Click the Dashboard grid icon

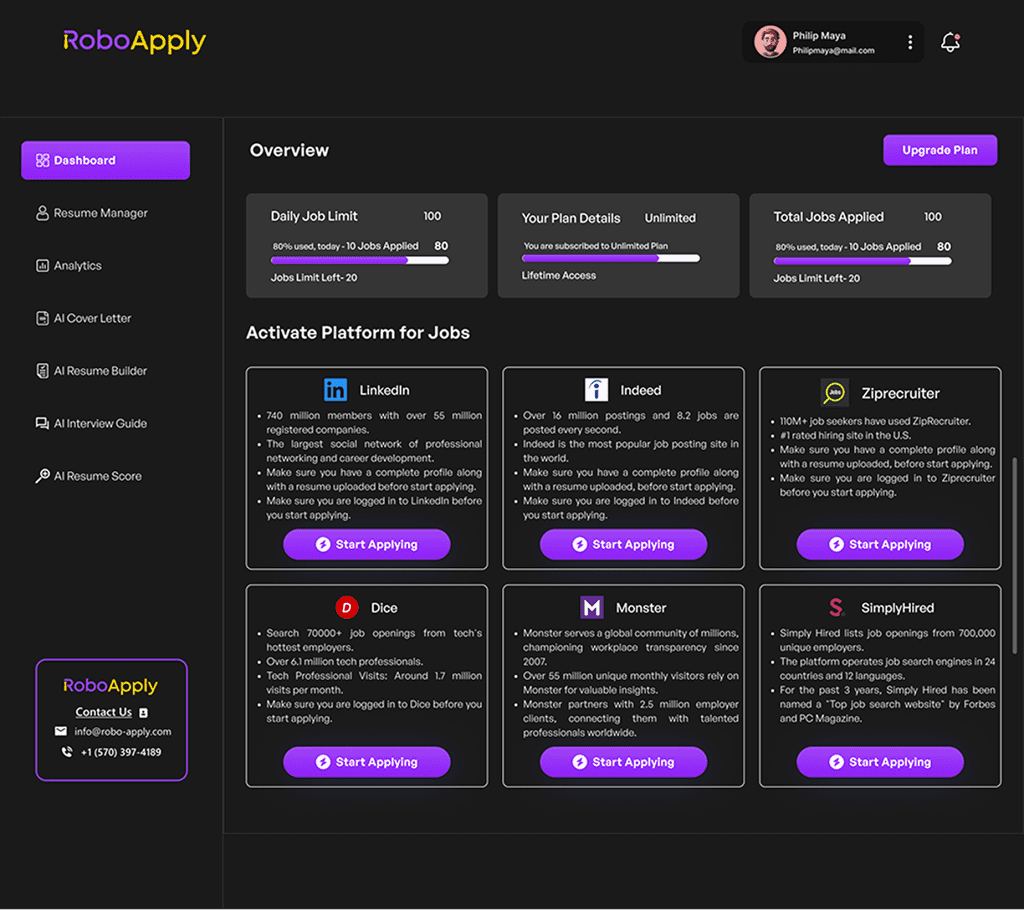[42, 161]
